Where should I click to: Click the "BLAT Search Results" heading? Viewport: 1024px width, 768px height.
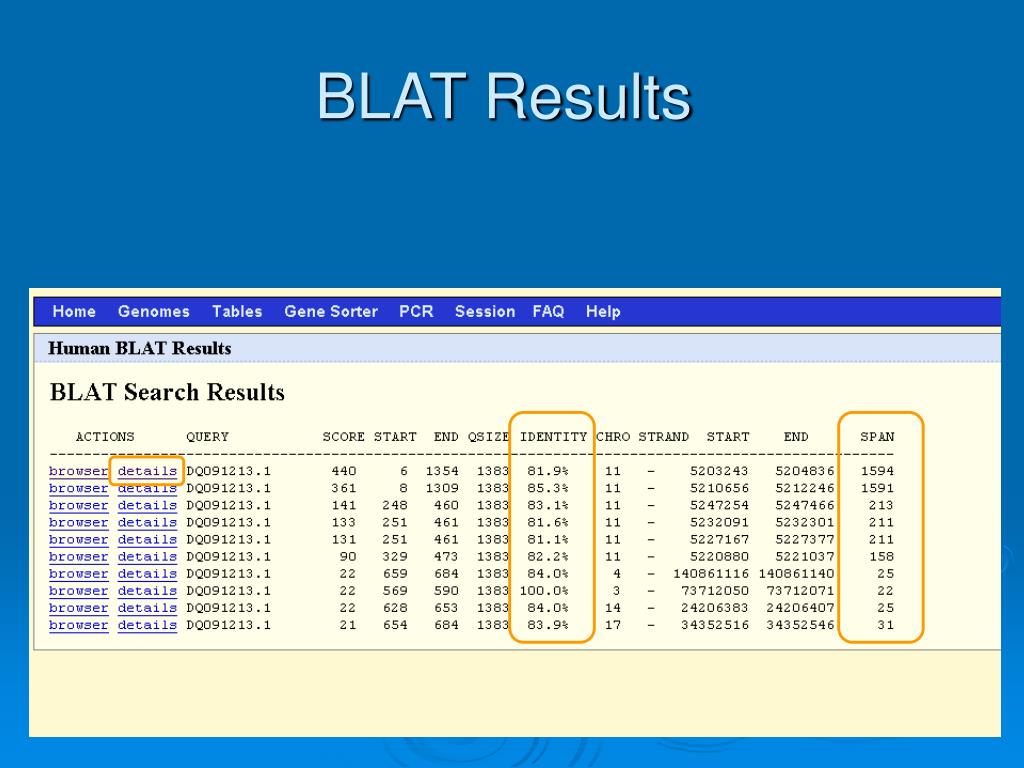click(x=167, y=392)
